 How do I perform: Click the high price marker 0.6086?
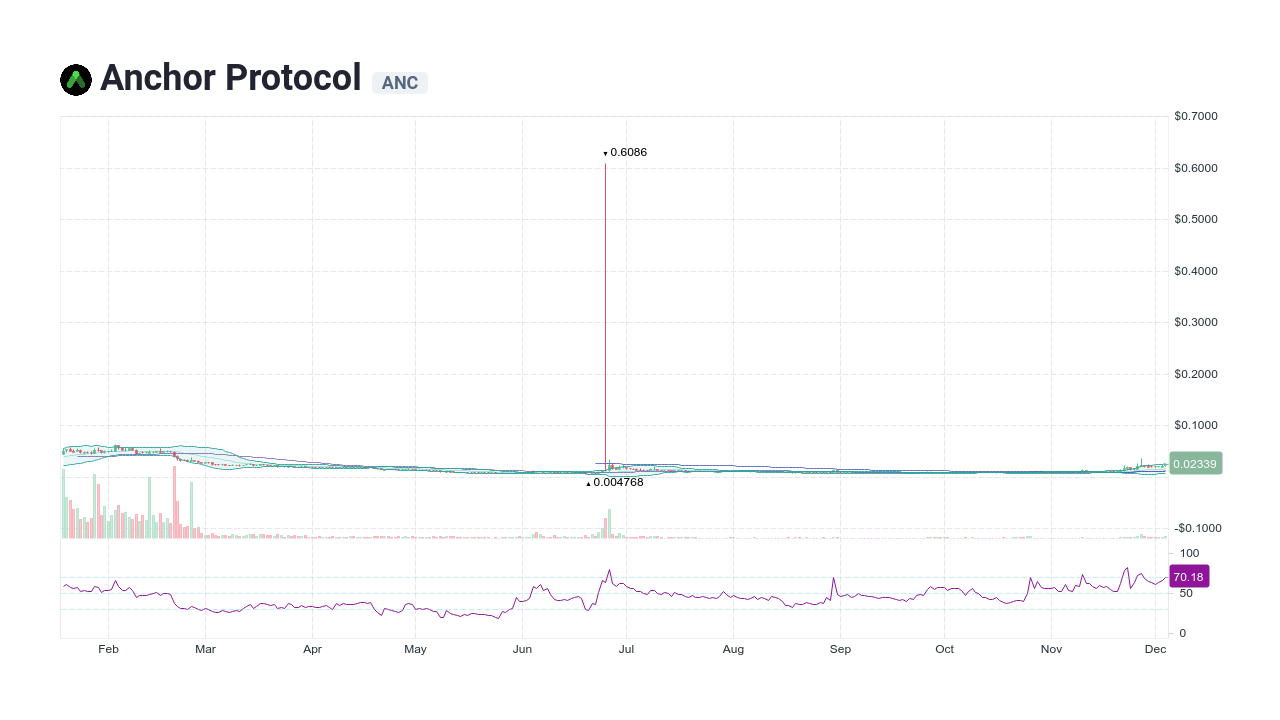click(626, 152)
